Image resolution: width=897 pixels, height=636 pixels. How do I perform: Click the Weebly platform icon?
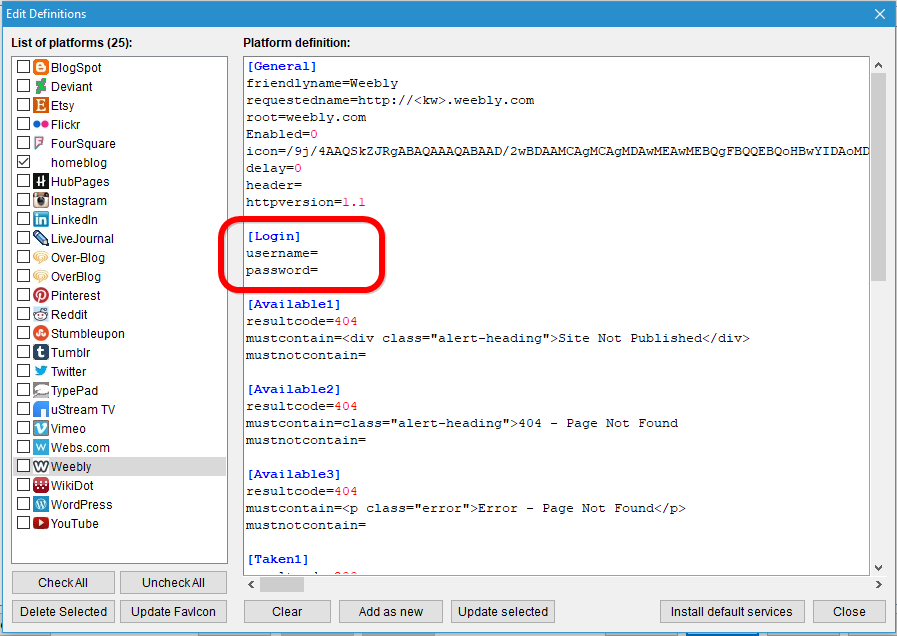(x=41, y=466)
